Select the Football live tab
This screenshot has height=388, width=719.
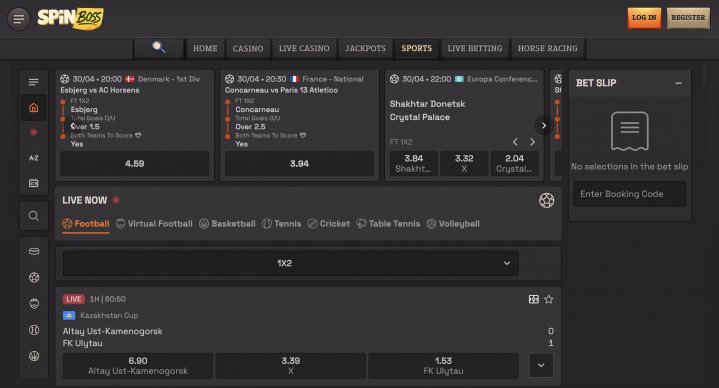tap(86, 224)
